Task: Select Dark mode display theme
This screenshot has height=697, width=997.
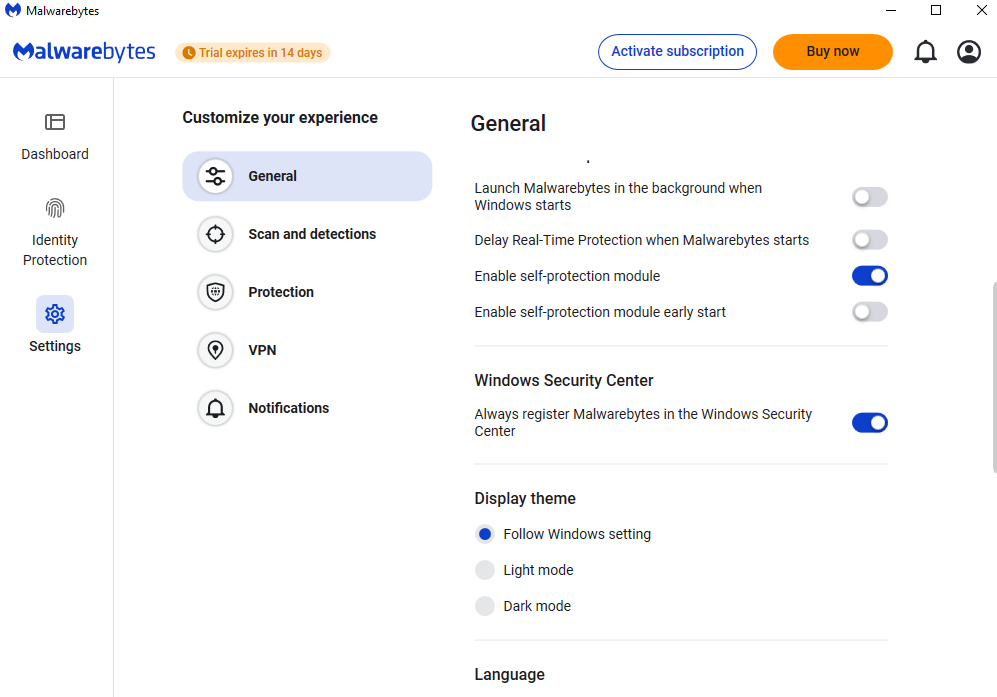Action: tap(485, 606)
